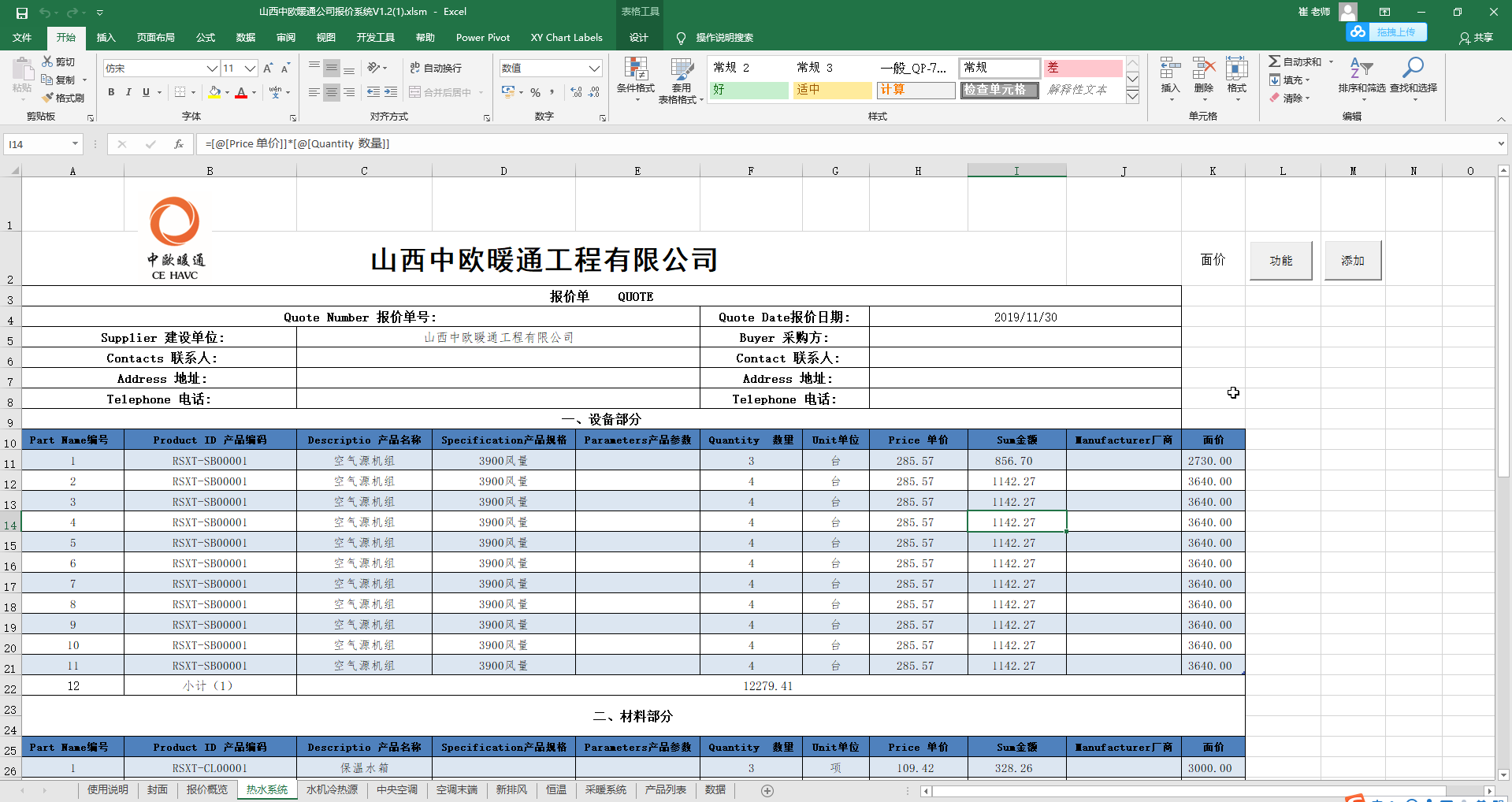
Task: Click in the formula bar
Action: (x=473, y=144)
